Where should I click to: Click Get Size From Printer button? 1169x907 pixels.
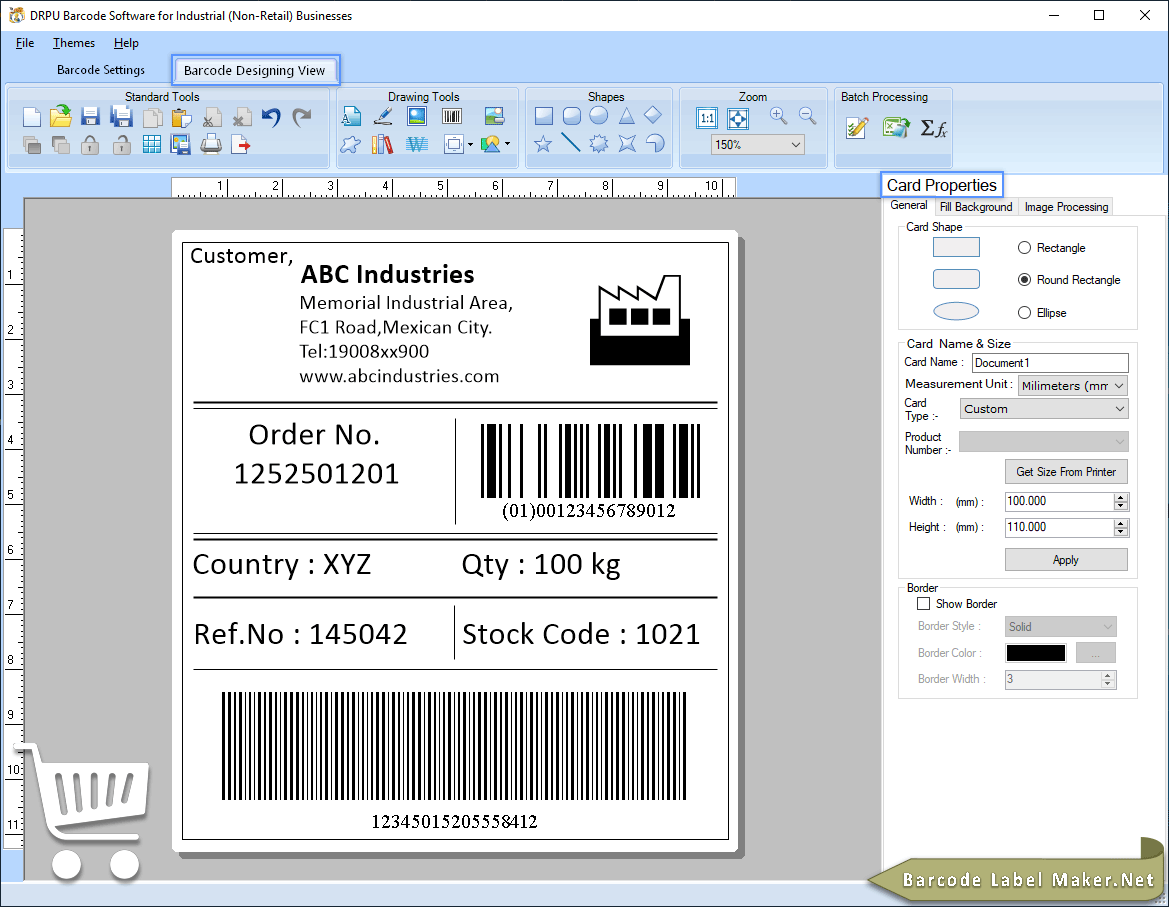tap(1066, 472)
